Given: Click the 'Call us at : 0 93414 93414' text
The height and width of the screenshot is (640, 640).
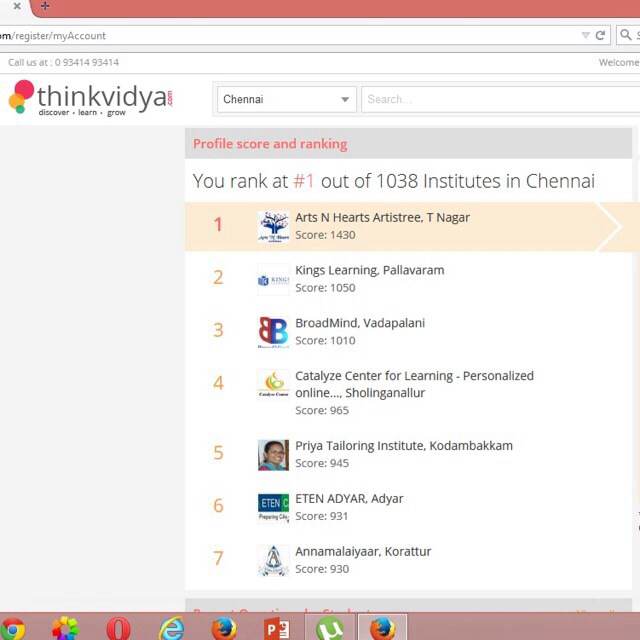Looking at the screenshot, I should [64, 62].
